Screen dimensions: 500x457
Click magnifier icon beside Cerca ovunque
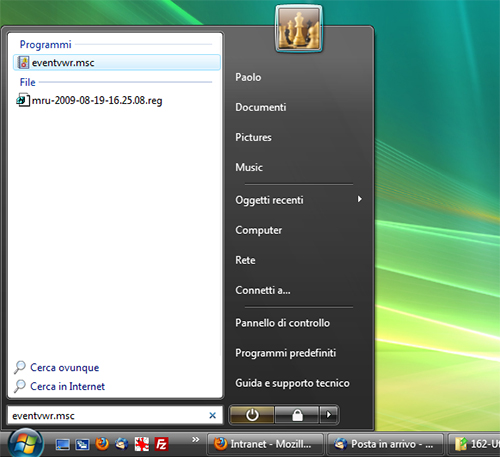click(x=20, y=367)
